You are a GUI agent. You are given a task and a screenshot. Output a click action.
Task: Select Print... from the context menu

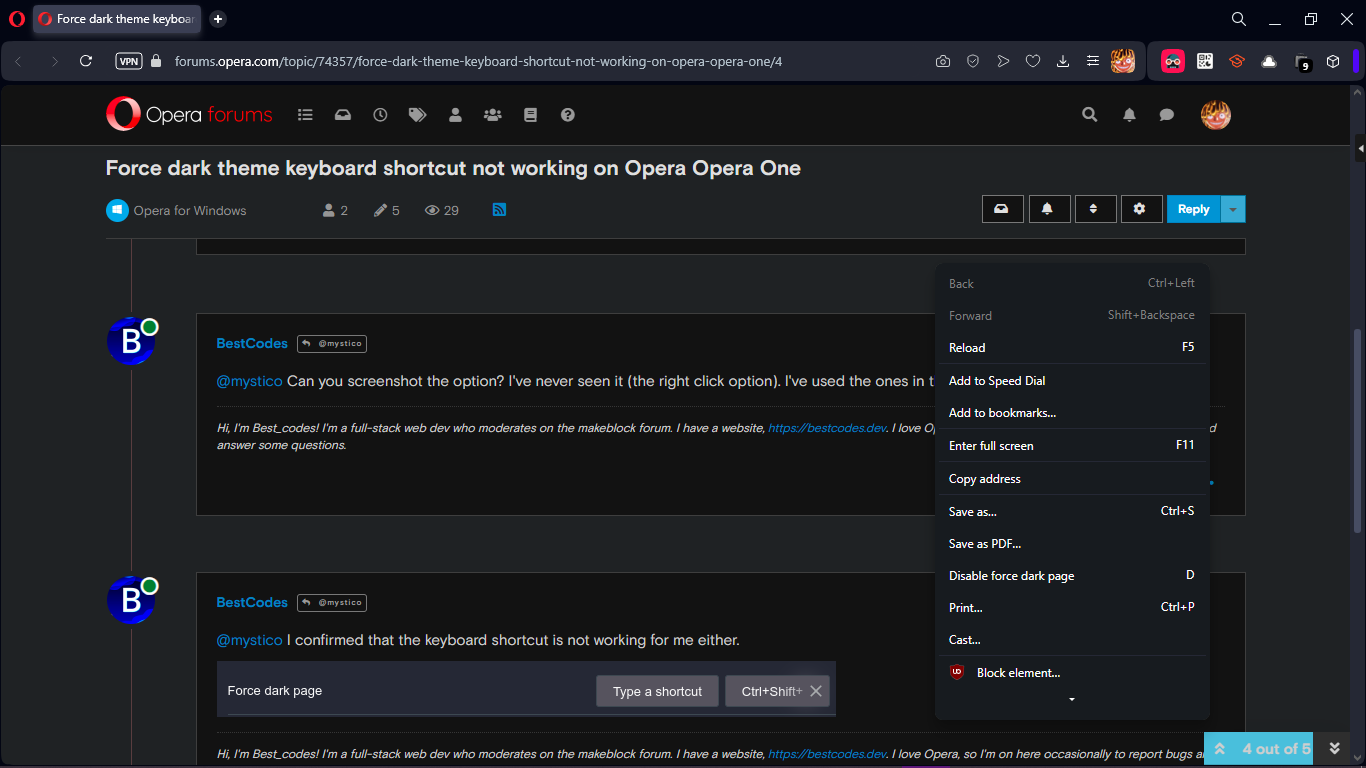pyautogui.click(x=1072, y=608)
